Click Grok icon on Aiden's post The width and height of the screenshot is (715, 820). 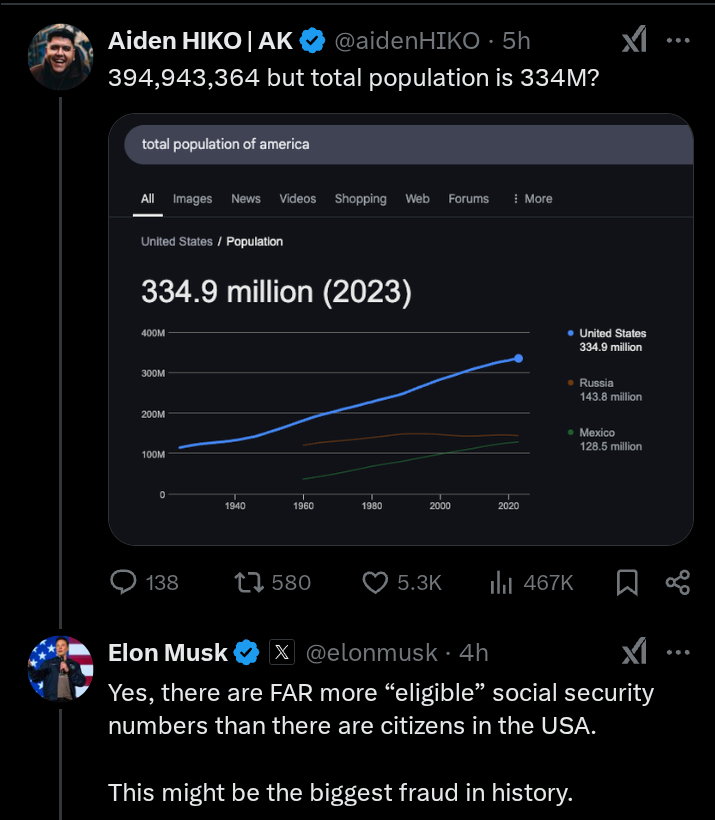(x=634, y=41)
